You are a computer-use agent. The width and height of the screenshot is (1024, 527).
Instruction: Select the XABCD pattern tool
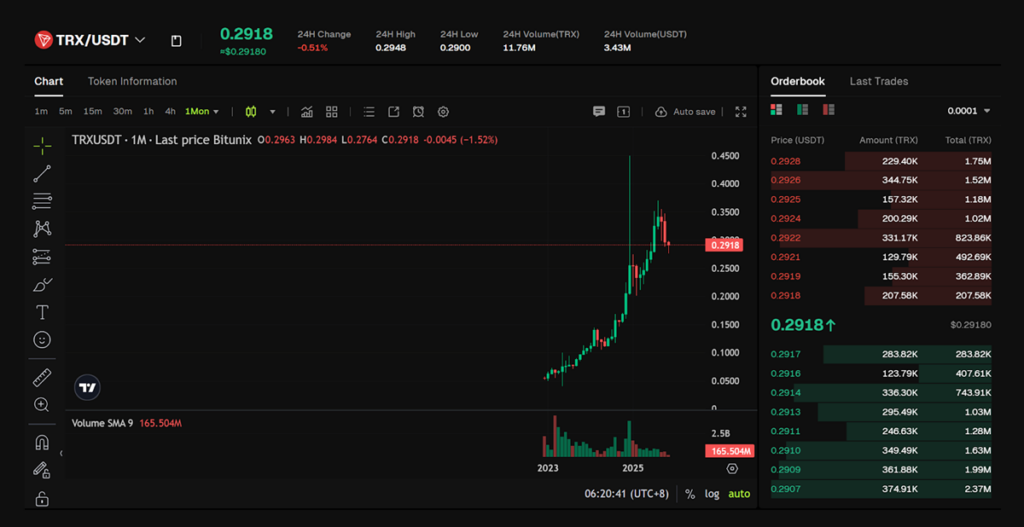coord(42,229)
